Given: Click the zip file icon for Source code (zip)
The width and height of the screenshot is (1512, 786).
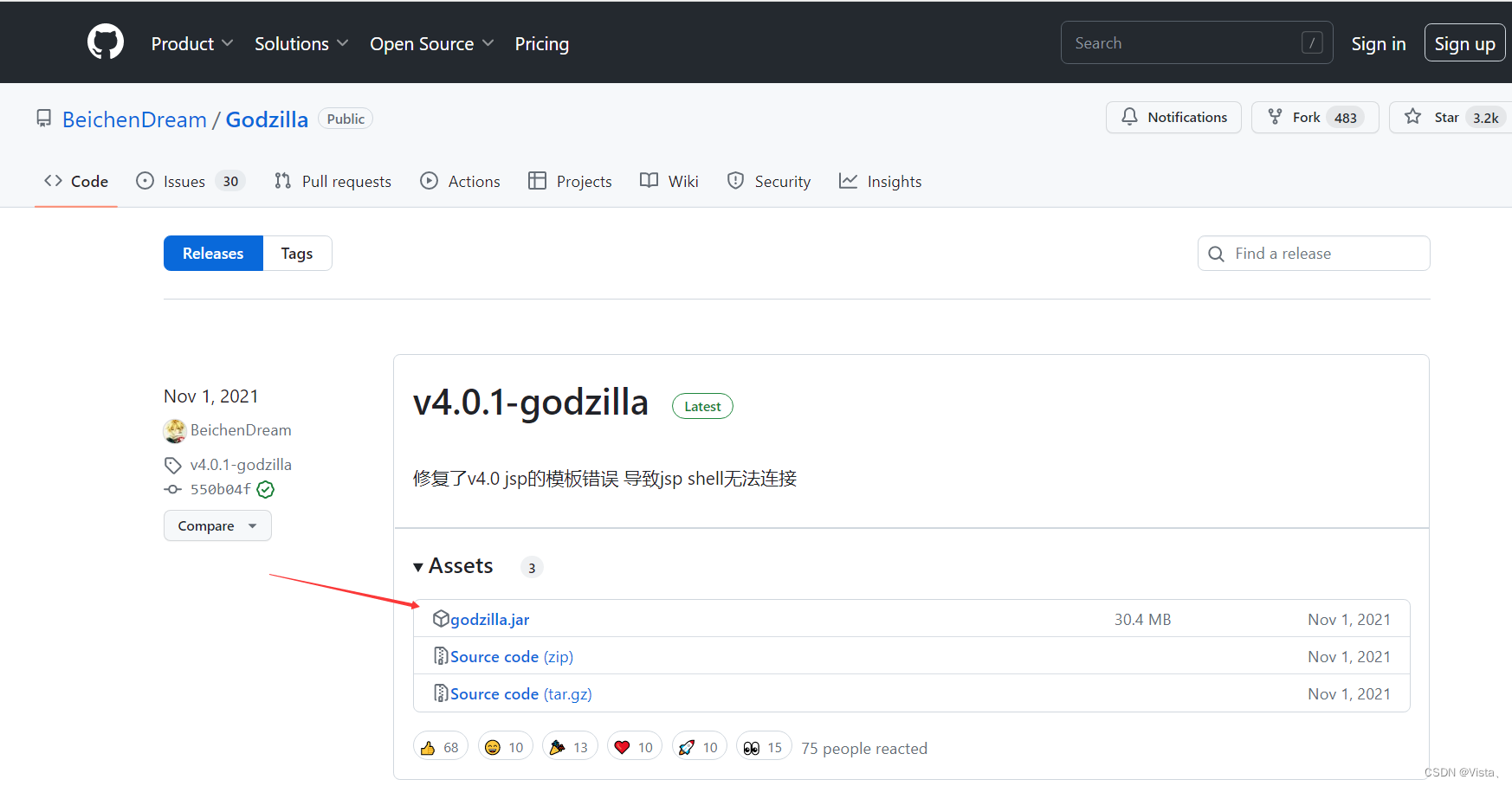Looking at the screenshot, I should click(441, 656).
